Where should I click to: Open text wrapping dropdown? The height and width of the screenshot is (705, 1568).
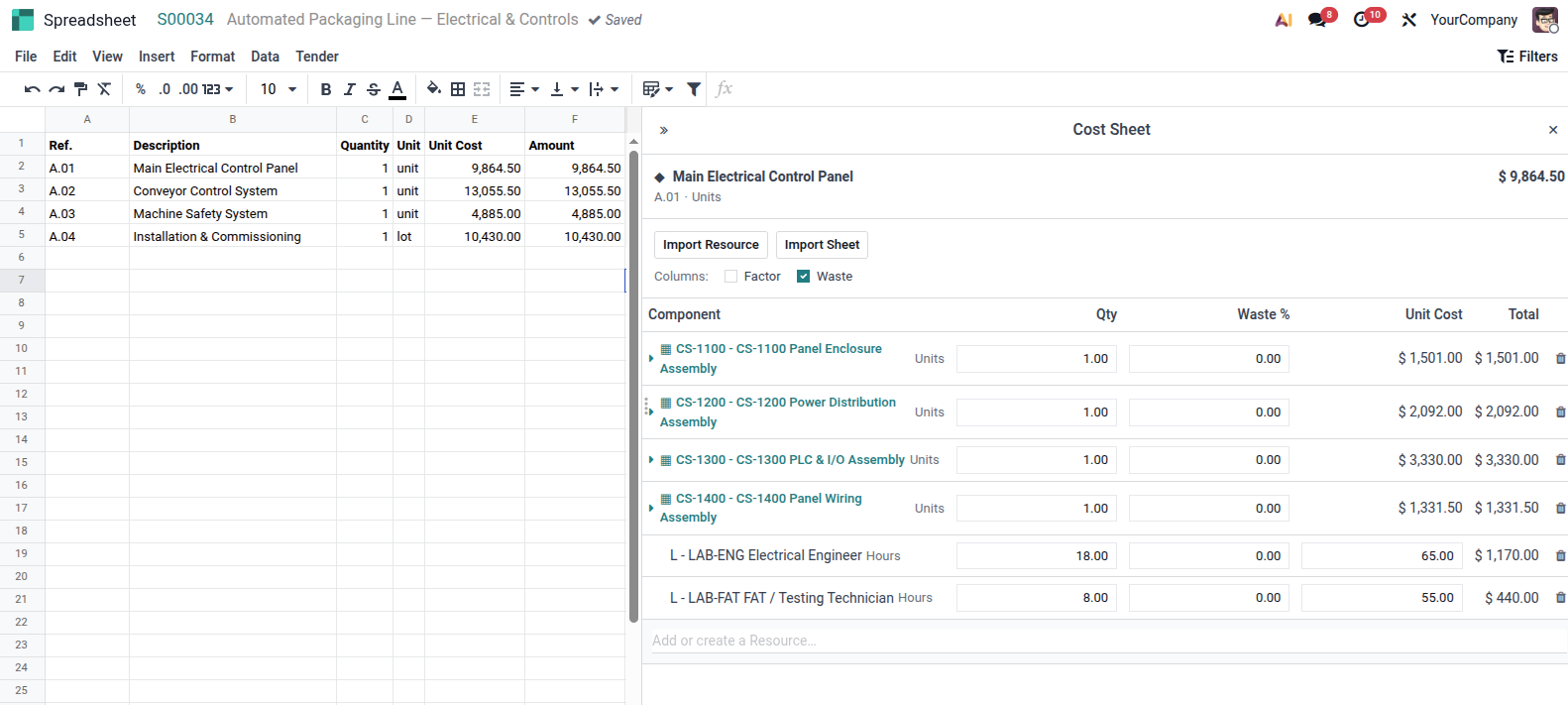[604, 89]
